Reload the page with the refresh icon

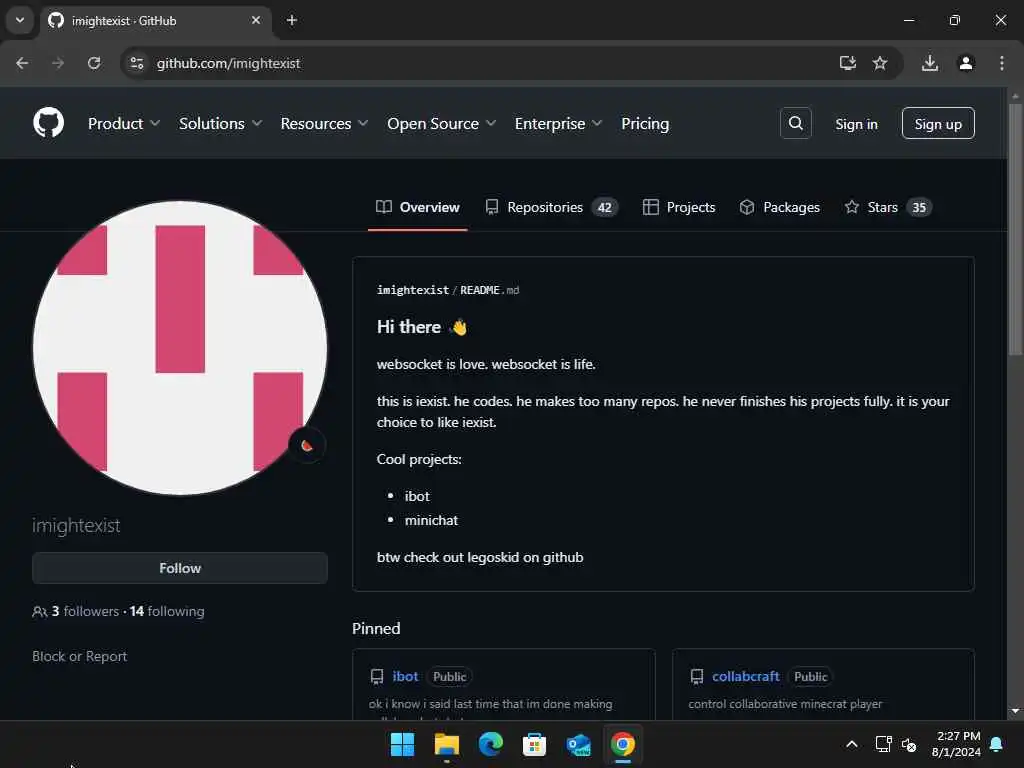click(94, 63)
